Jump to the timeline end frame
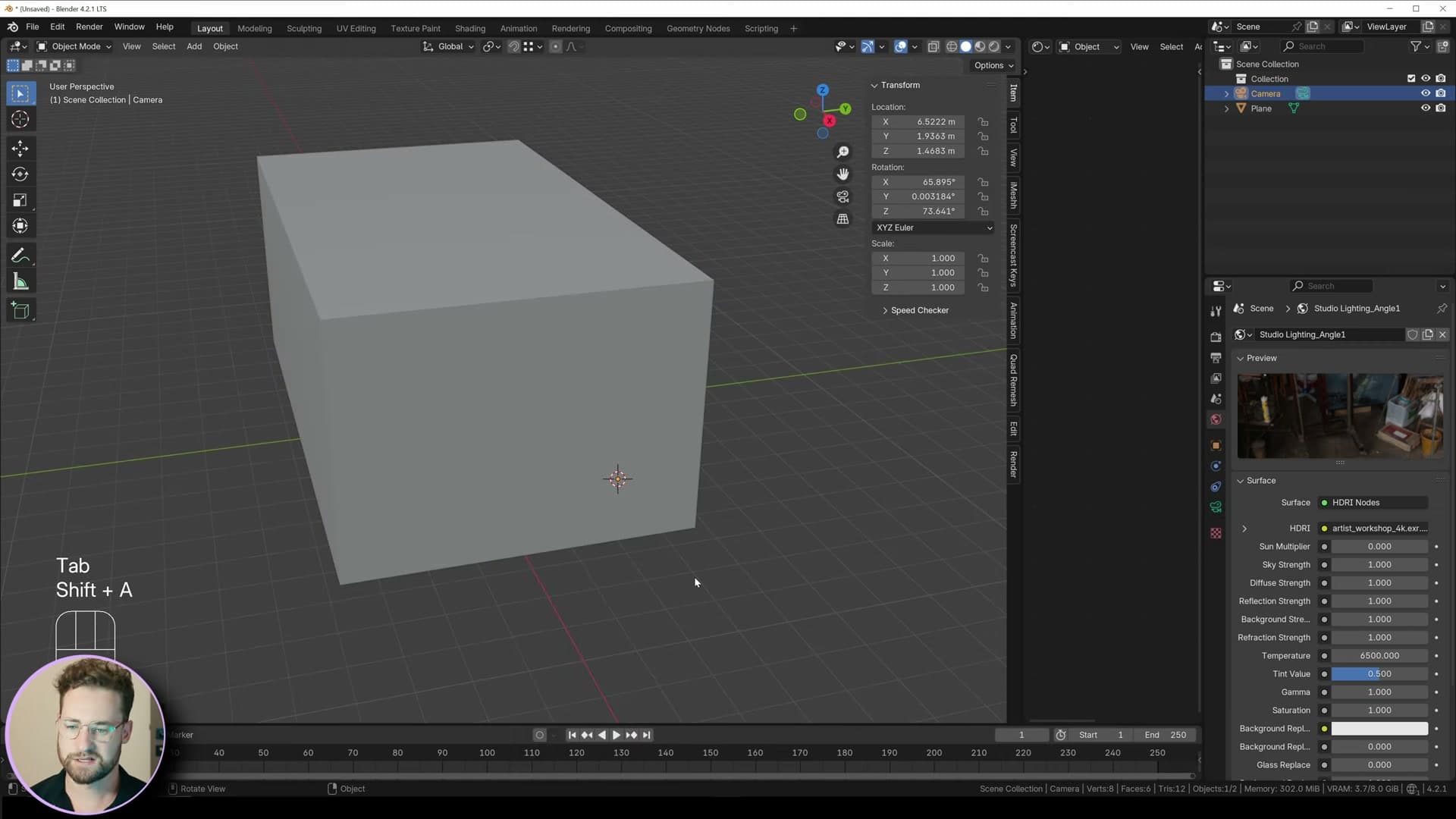The image size is (1456, 819). pyautogui.click(x=647, y=735)
